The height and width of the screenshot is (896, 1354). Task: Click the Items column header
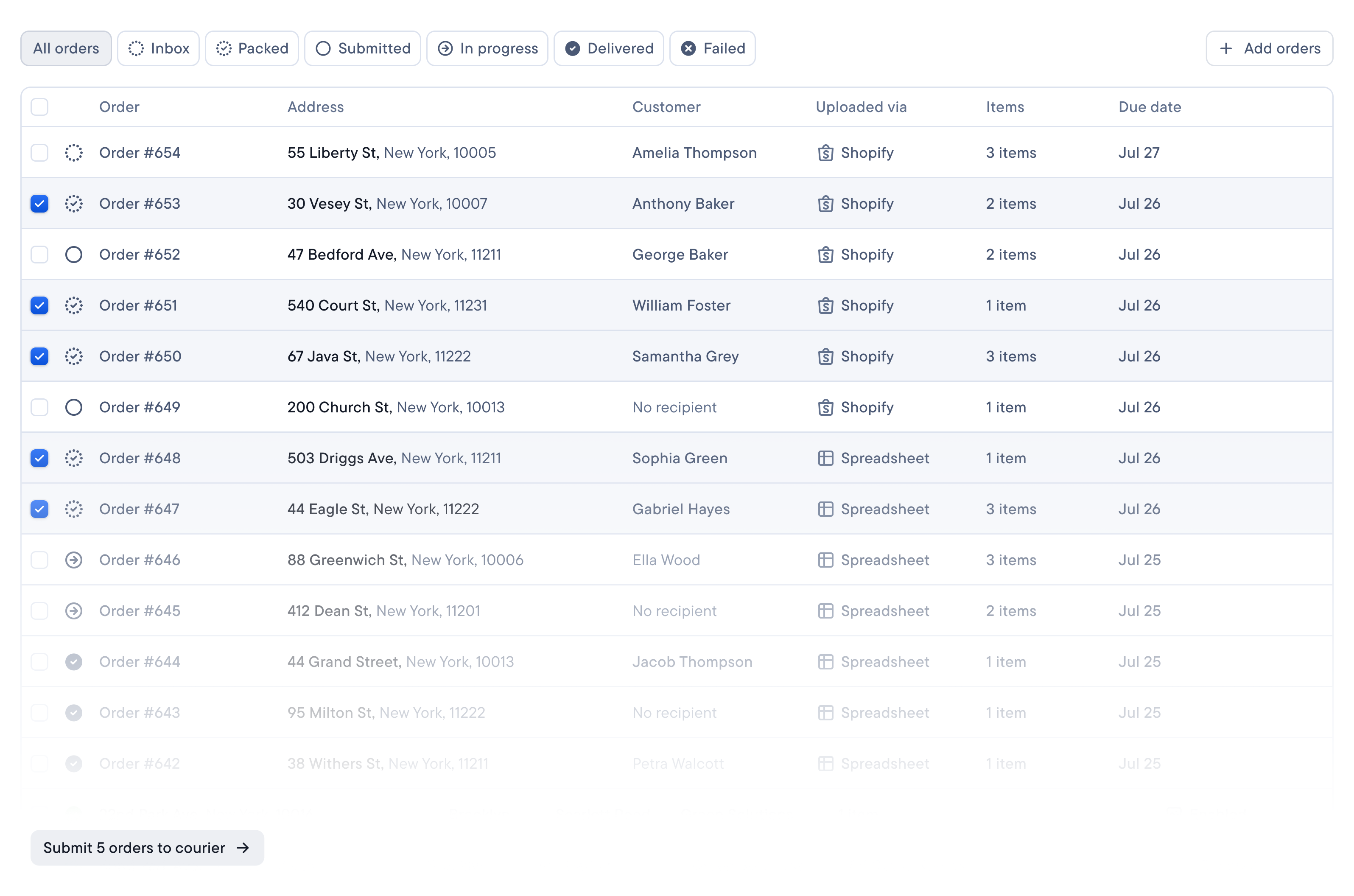point(1005,107)
